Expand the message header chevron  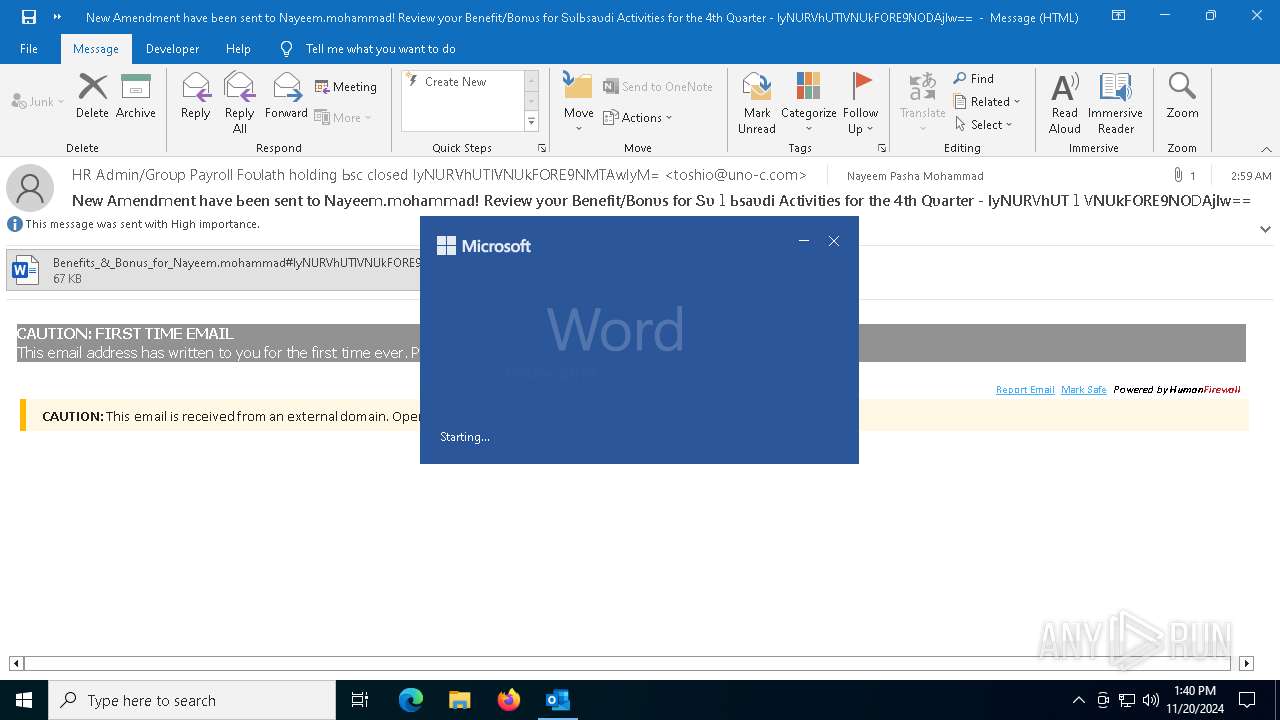[1265, 229]
